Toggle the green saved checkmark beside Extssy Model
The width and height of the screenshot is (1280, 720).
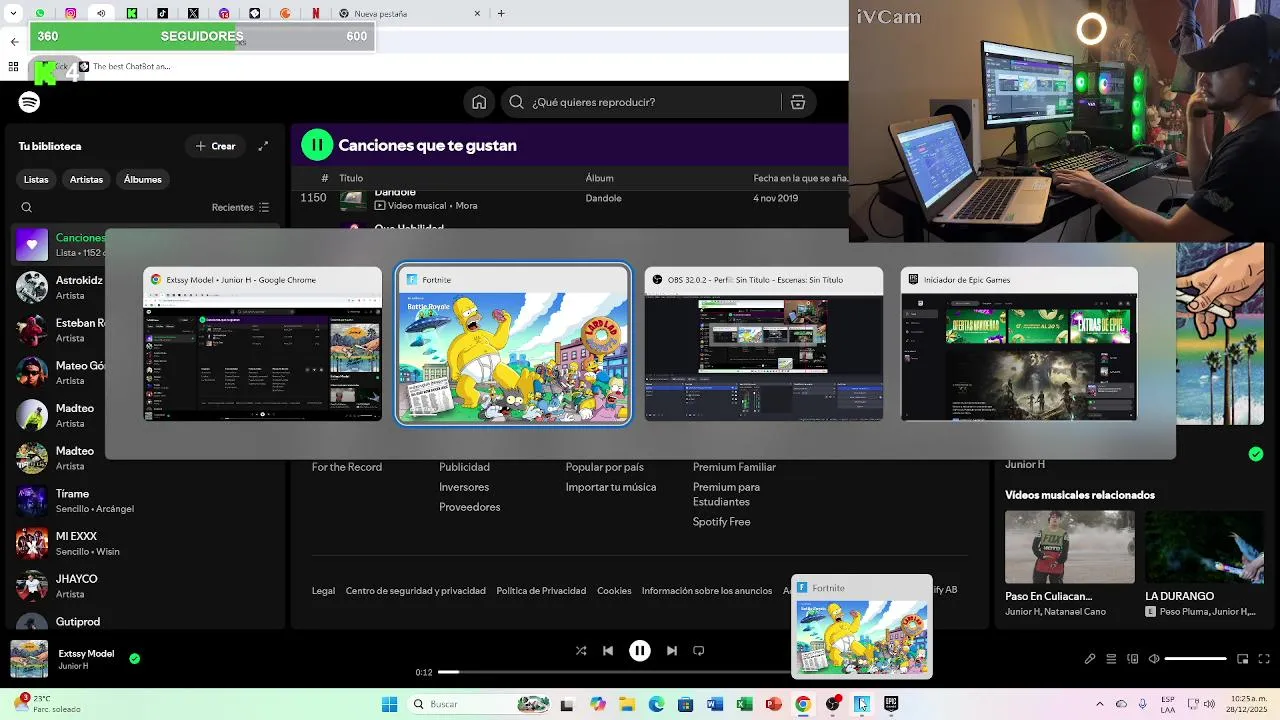pos(135,659)
